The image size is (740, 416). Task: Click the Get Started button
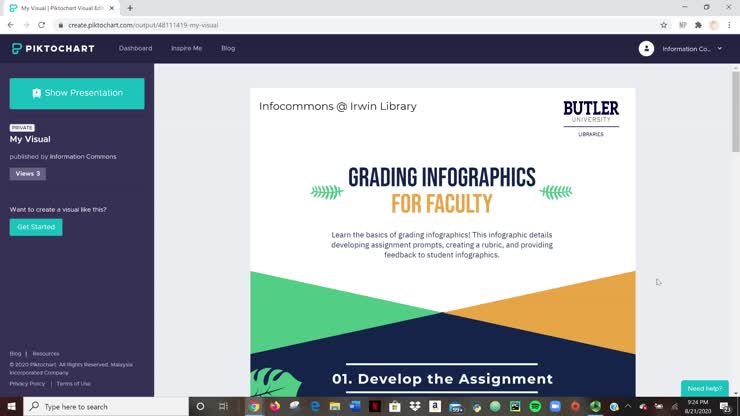[36, 227]
